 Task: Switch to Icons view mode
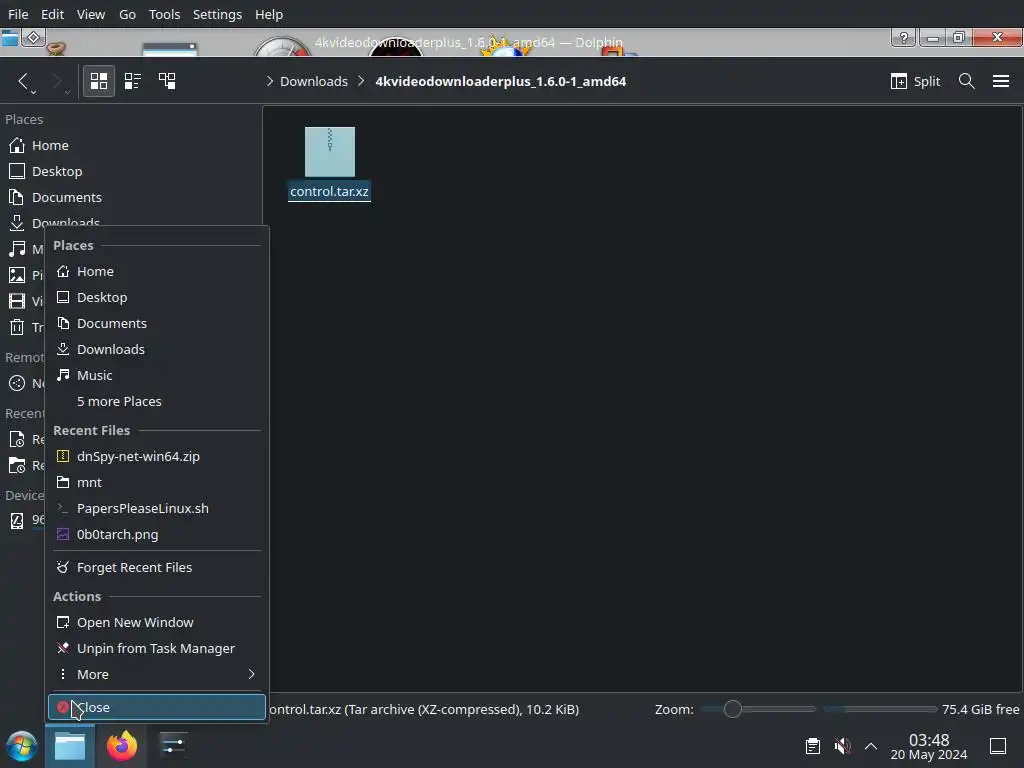[99, 81]
